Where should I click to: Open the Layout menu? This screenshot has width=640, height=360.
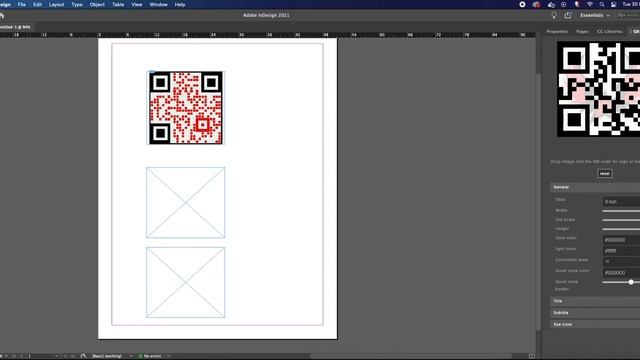[56, 4]
